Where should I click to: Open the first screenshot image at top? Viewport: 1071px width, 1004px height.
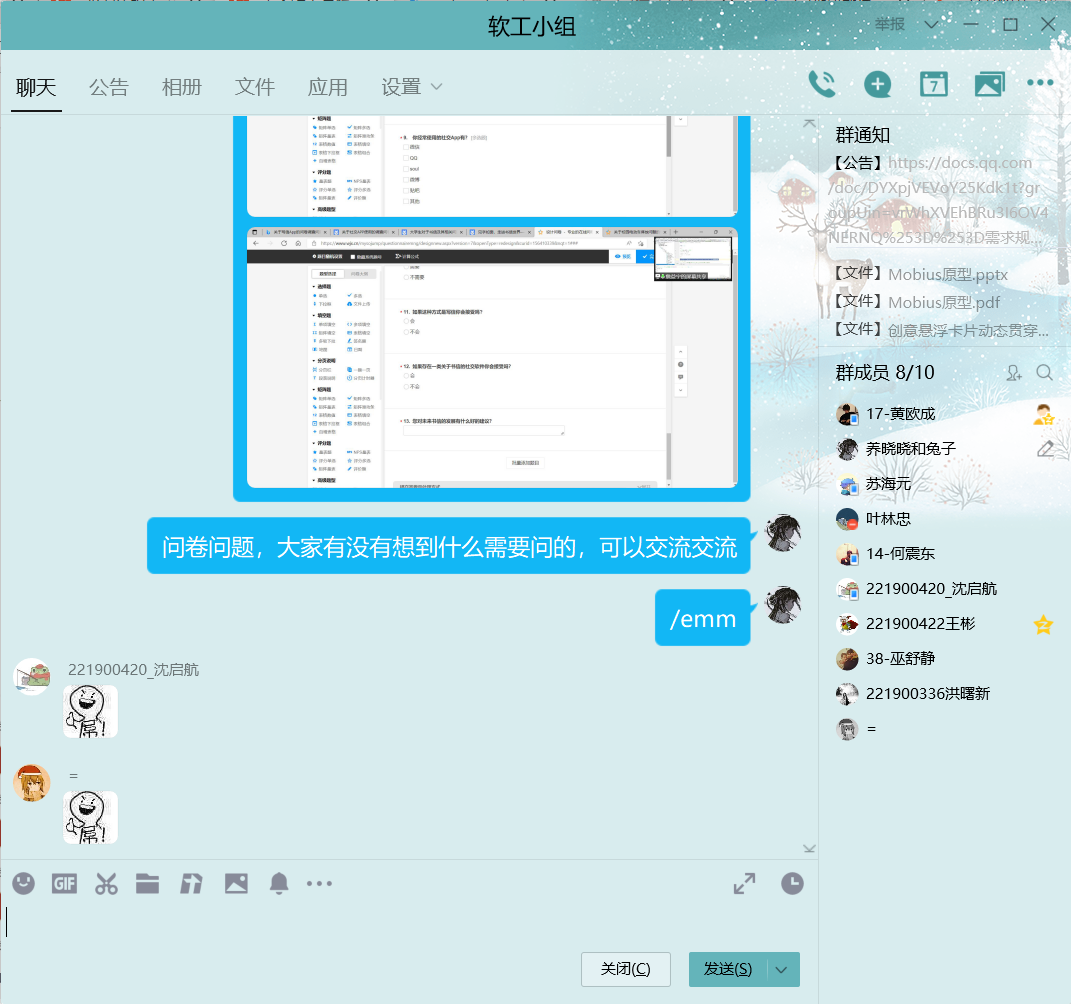click(x=492, y=166)
